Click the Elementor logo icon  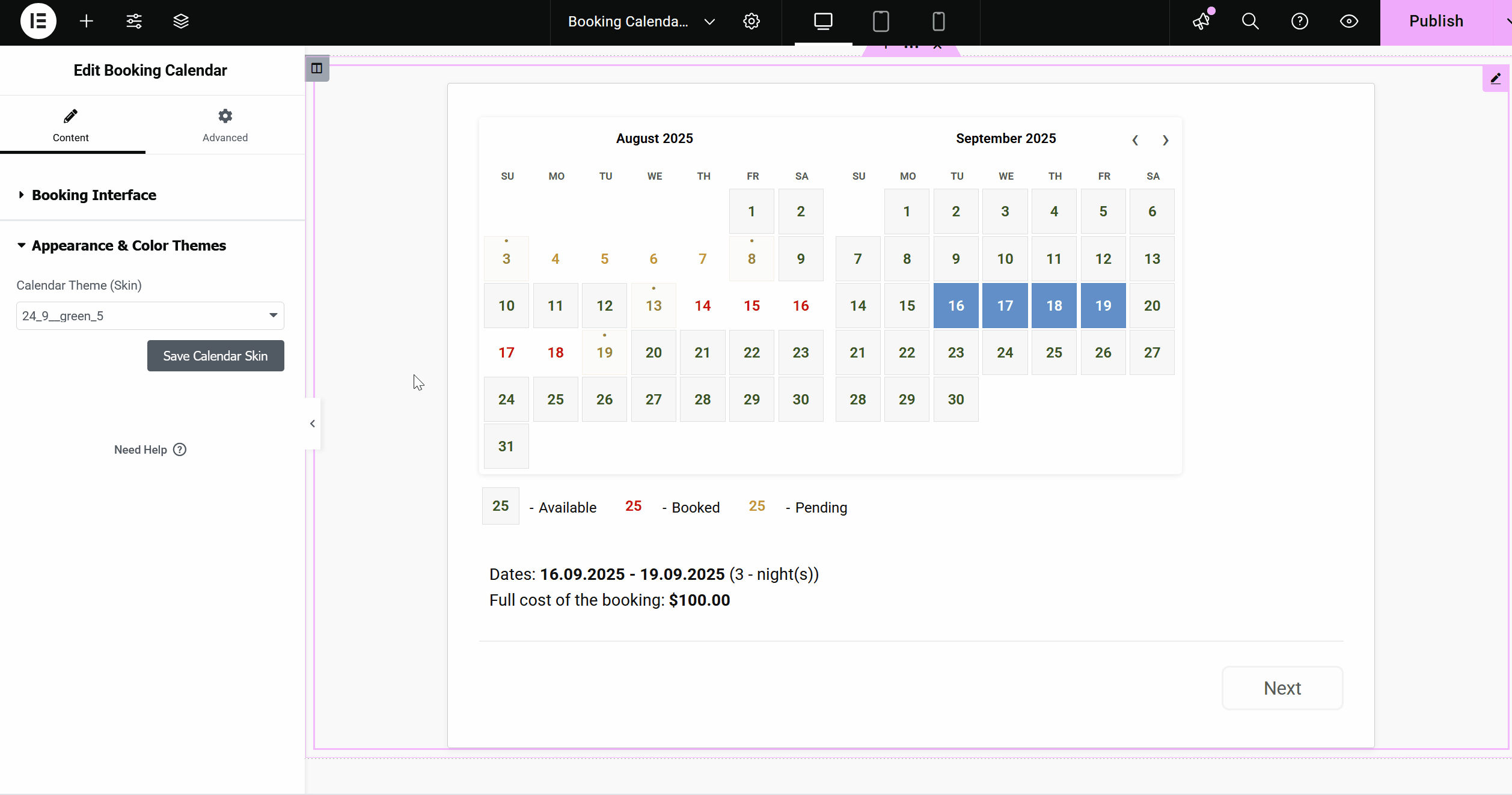[38, 22]
